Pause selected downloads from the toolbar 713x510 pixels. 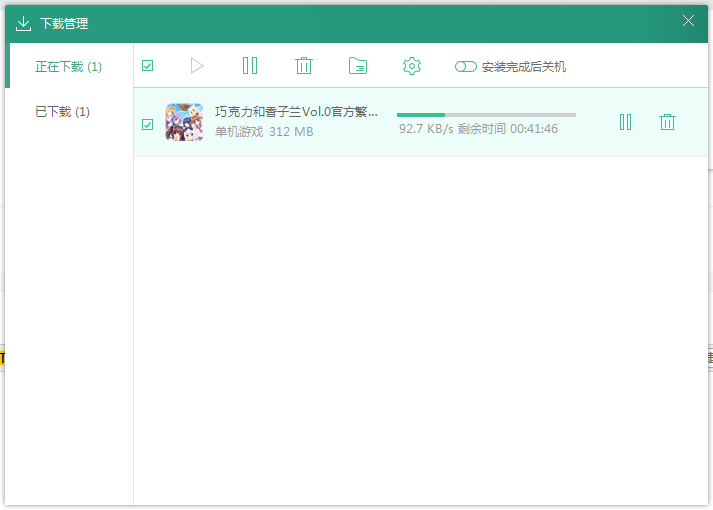tap(250, 66)
